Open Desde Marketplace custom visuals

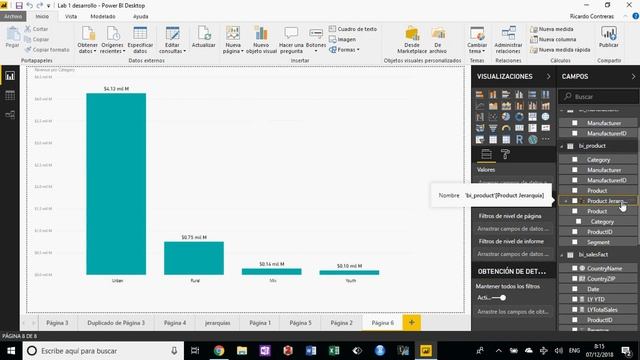point(412,40)
